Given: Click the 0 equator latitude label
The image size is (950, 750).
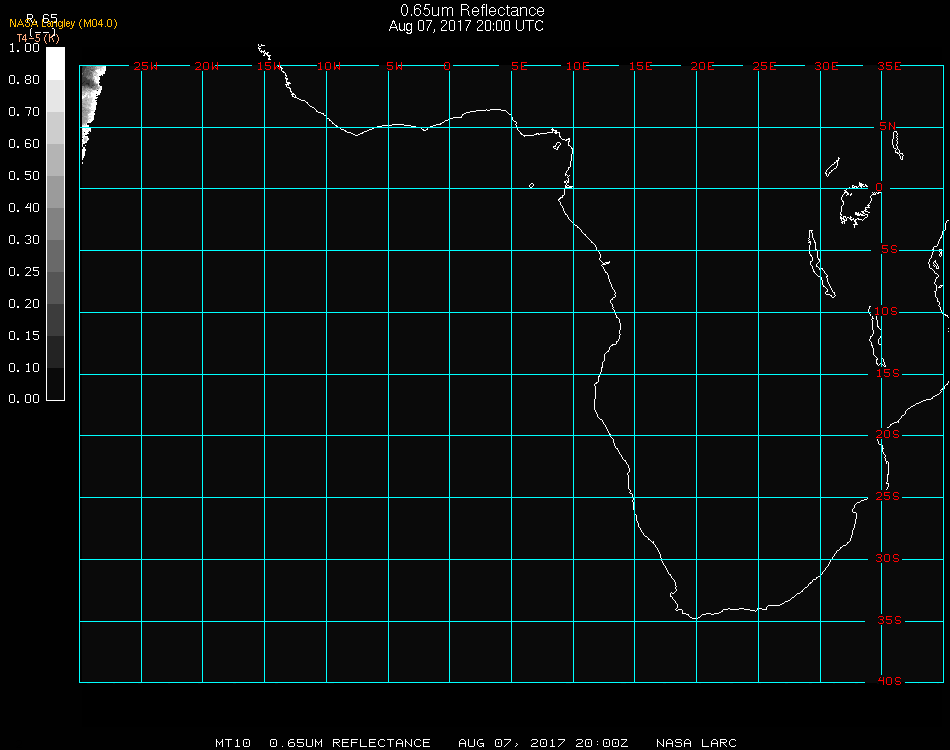Looking at the screenshot, I should click(x=879, y=187).
